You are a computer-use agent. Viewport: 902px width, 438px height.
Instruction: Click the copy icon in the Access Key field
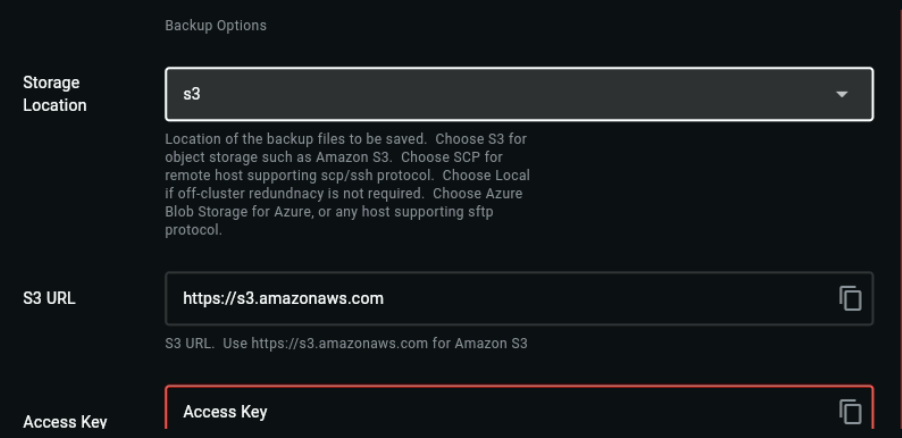click(850, 412)
